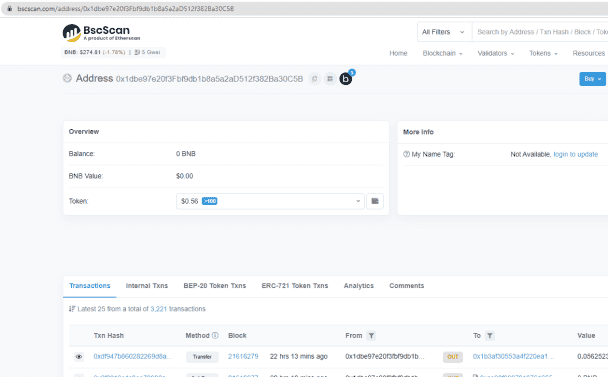Select the Transactions tab
The width and height of the screenshot is (608, 377).
click(x=90, y=286)
